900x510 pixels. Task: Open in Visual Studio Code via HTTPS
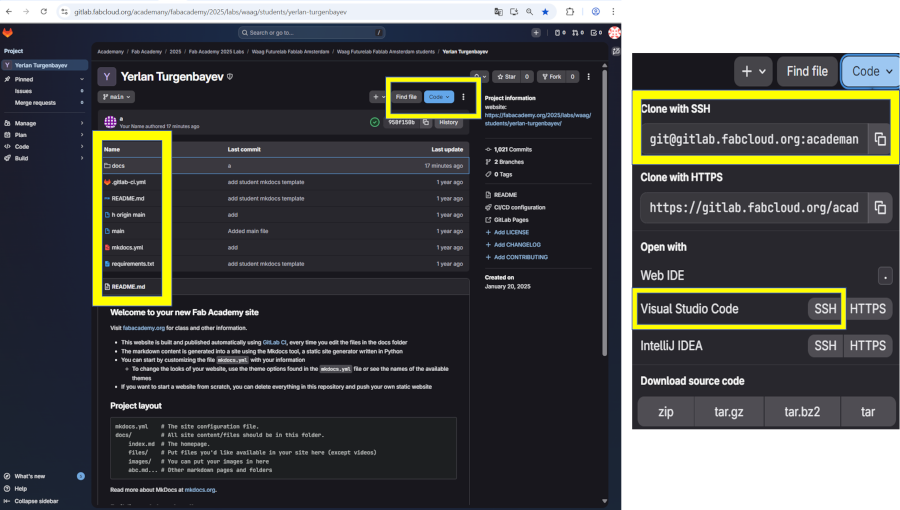click(x=867, y=309)
